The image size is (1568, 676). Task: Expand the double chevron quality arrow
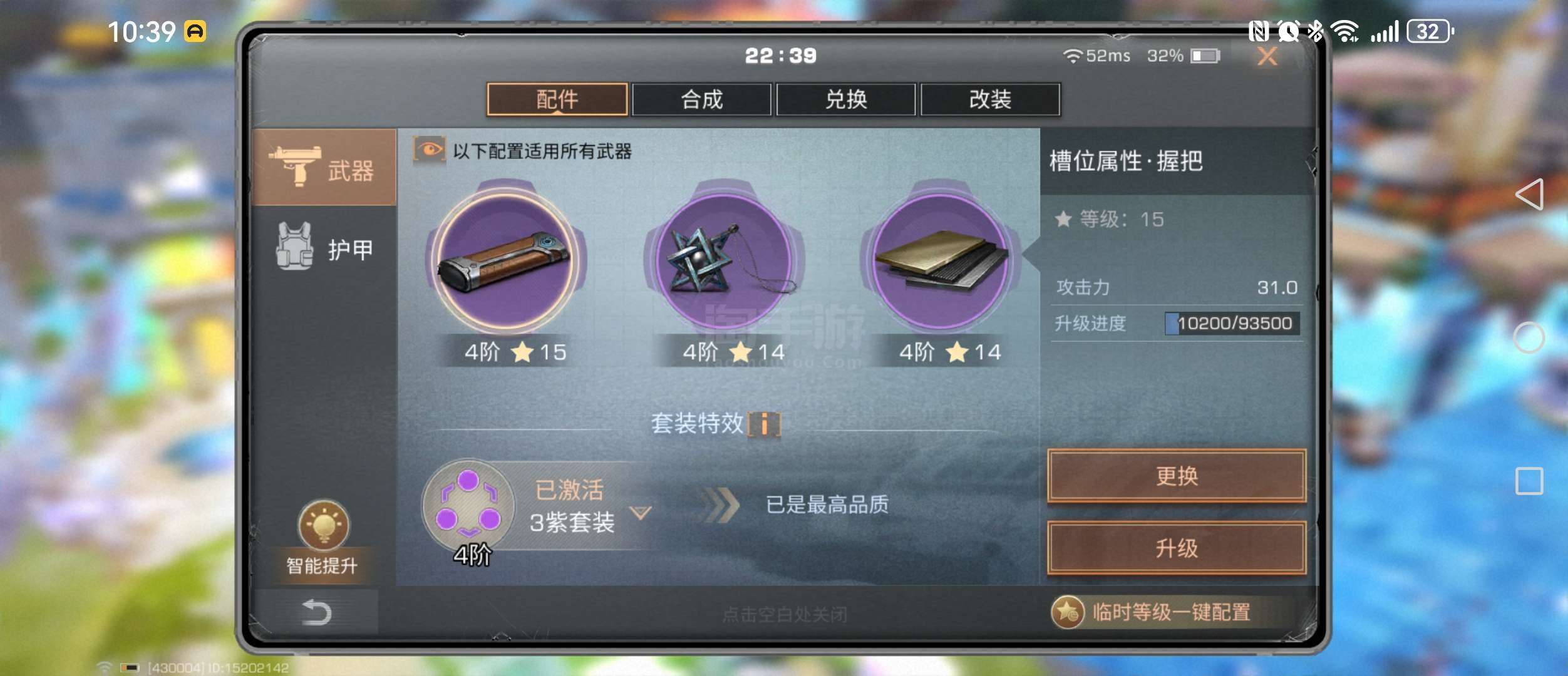point(718,505)
